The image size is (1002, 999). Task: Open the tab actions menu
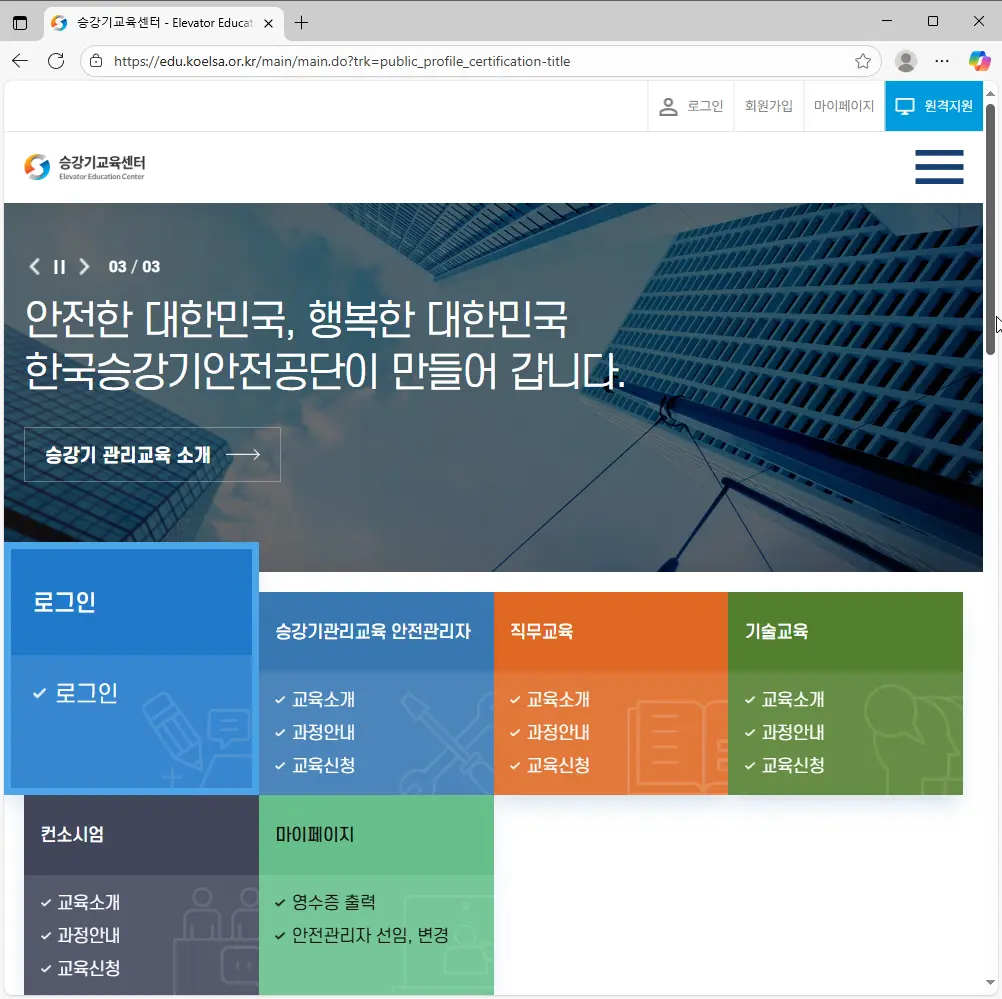pos(20,22)
